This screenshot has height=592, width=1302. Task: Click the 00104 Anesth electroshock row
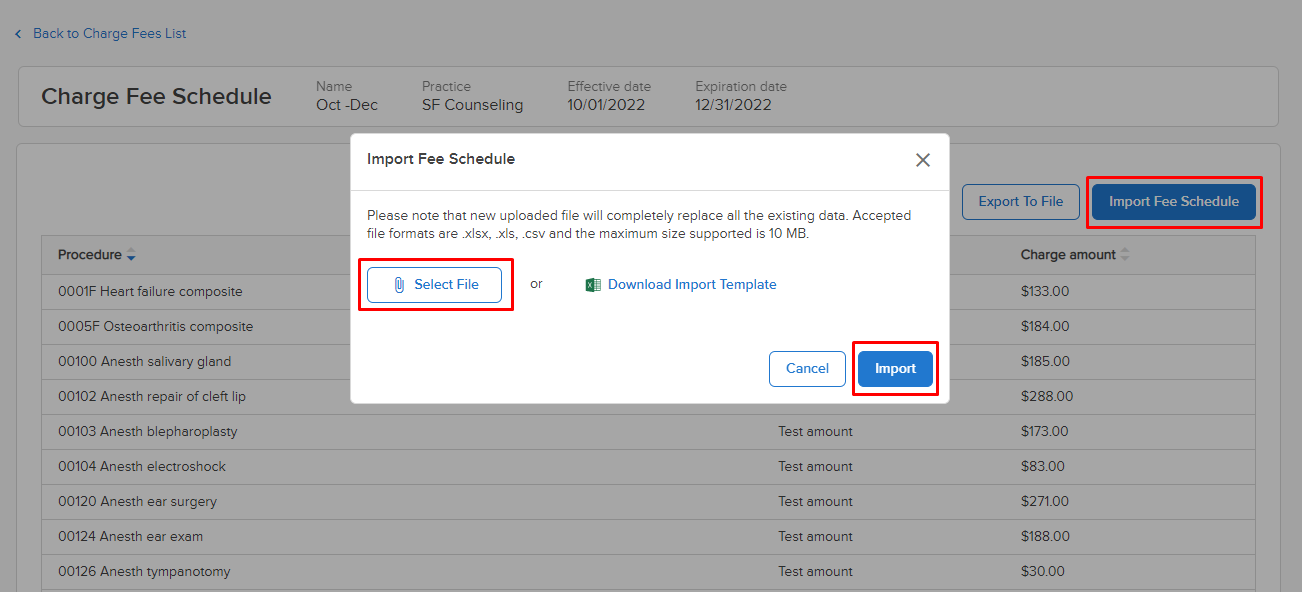click(x=648, y=466)
